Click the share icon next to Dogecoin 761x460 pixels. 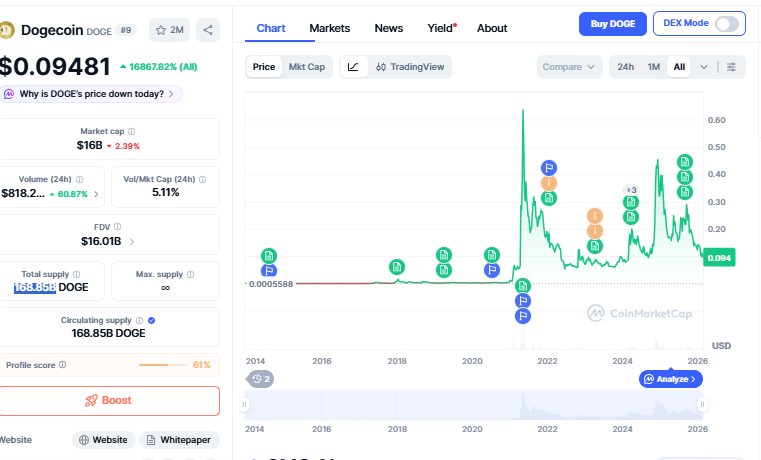pos(208,30)
